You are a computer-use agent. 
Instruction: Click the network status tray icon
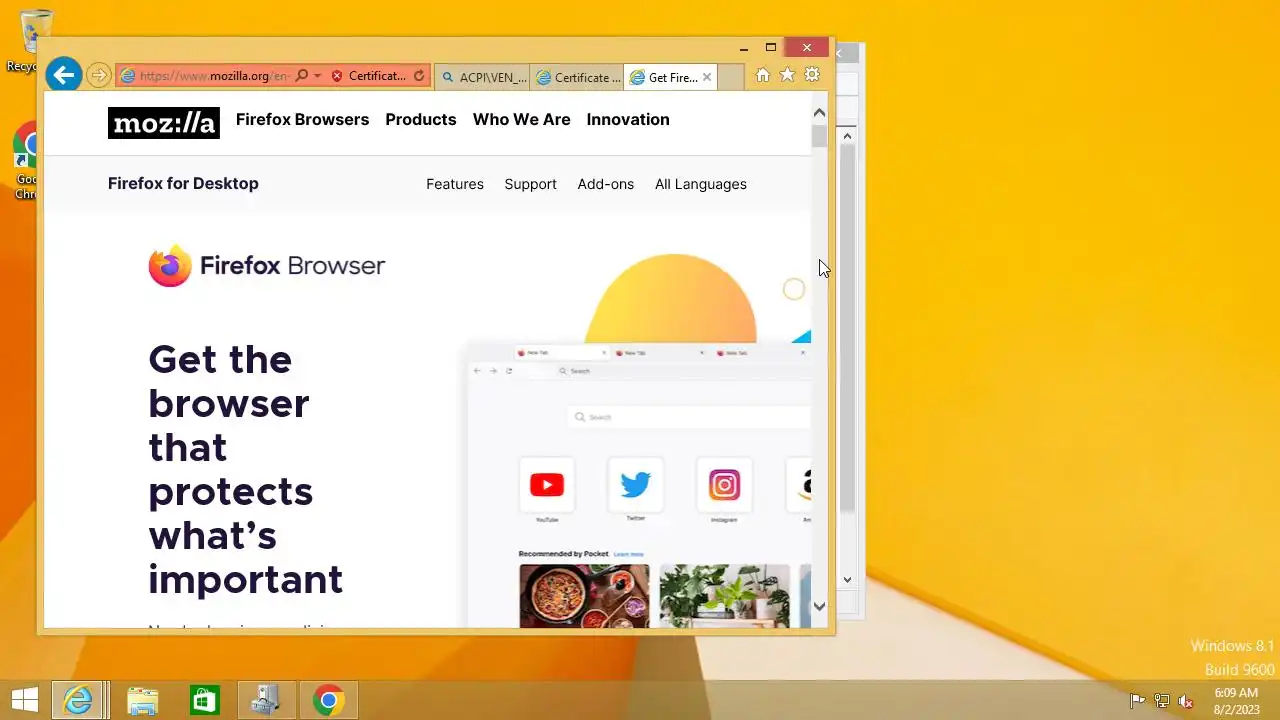(x=1161, y=701)
